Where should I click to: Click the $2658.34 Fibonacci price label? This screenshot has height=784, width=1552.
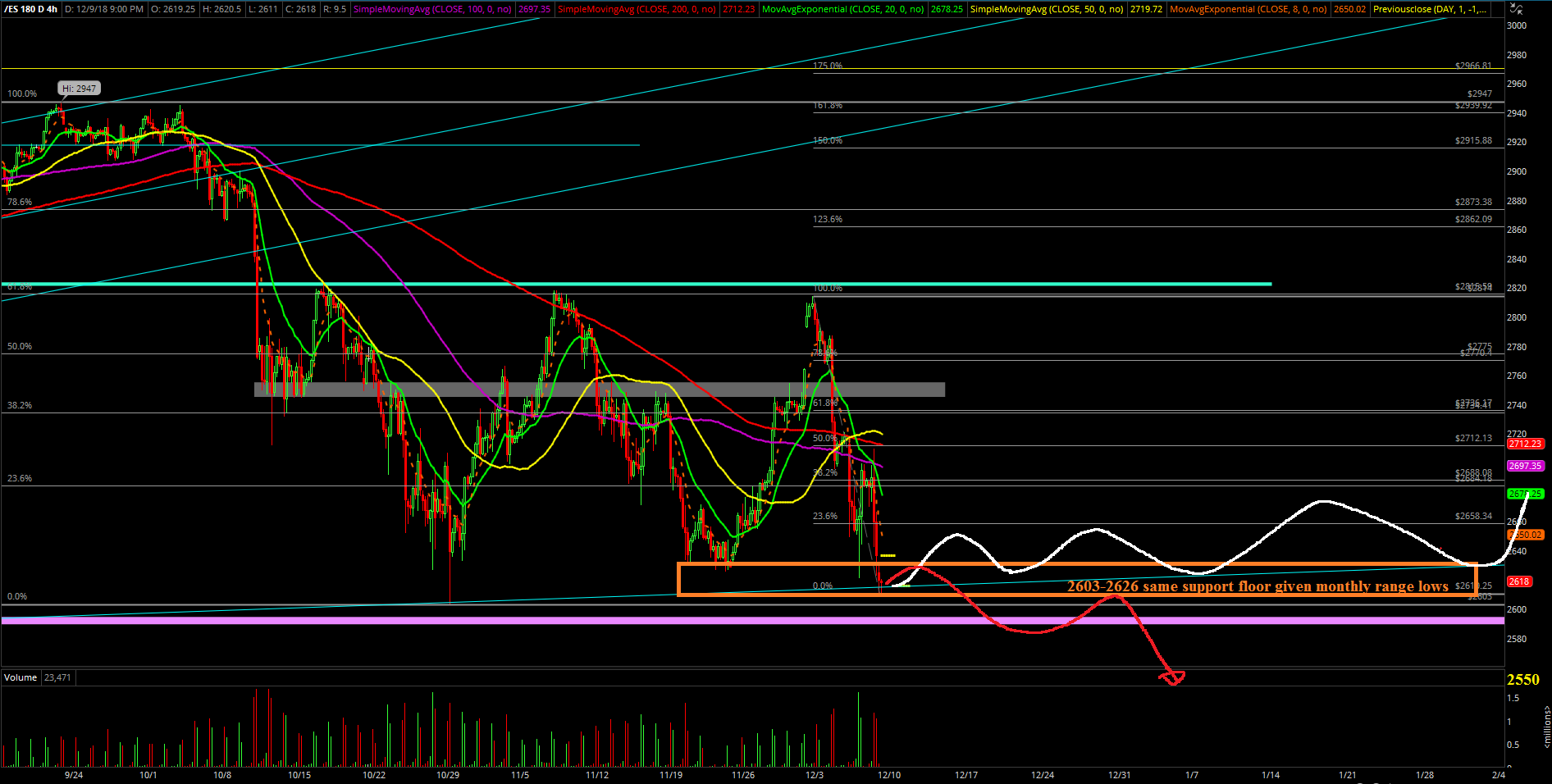tap(1474, 517)
